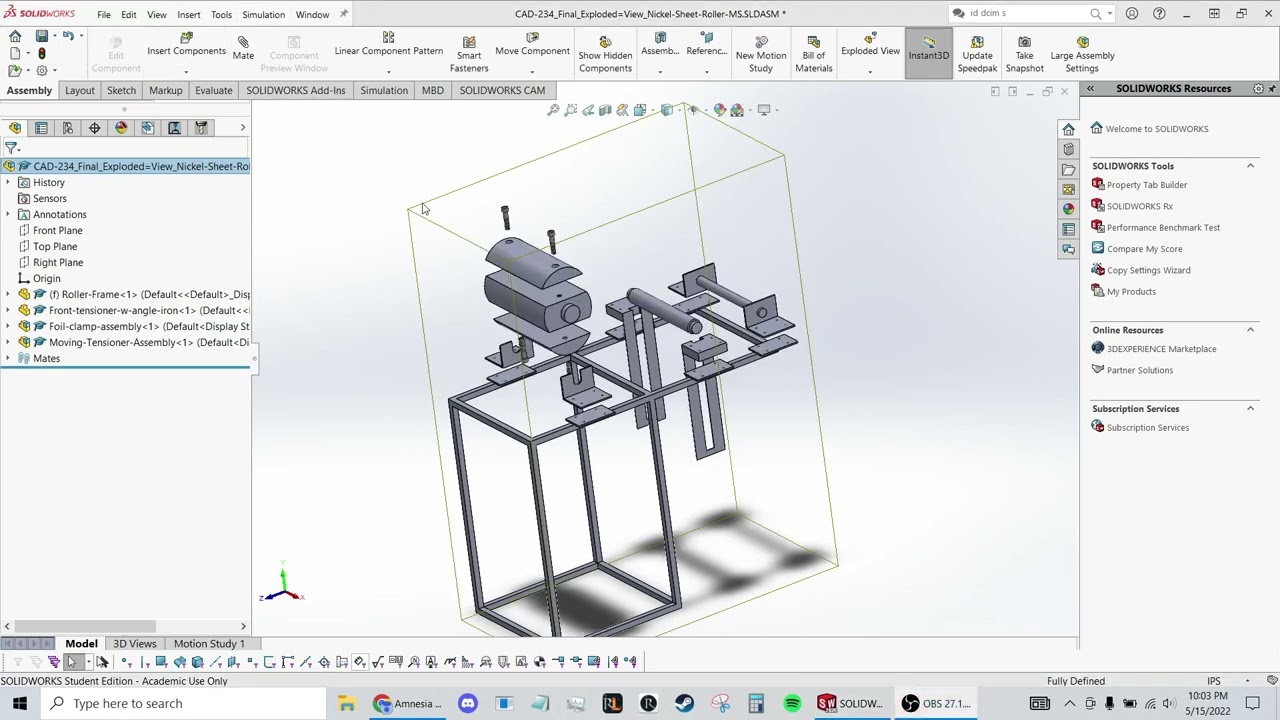This screenshot has width=1280, height=720.
Task: Open Custom Properties tab in task pane
Action: [1068, 229]
